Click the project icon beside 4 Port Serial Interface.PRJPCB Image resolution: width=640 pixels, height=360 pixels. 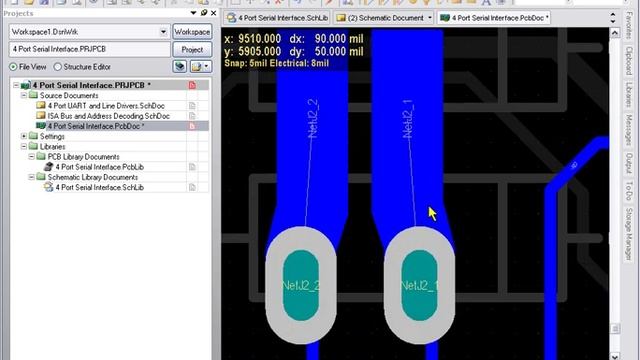point(25,85)
